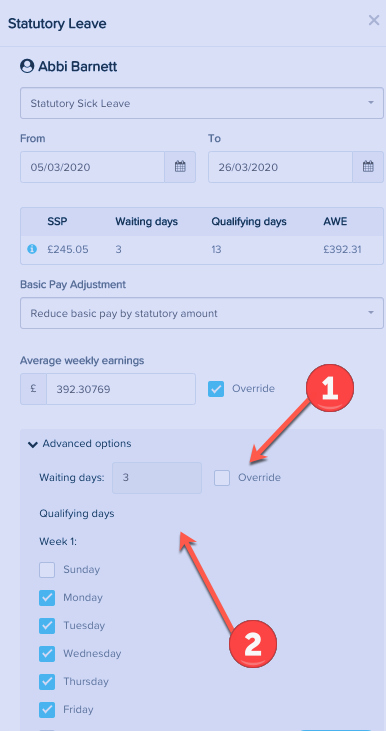Click the Average weekly earnings amount field
386x731 pixels.
[x=121, y=389]
